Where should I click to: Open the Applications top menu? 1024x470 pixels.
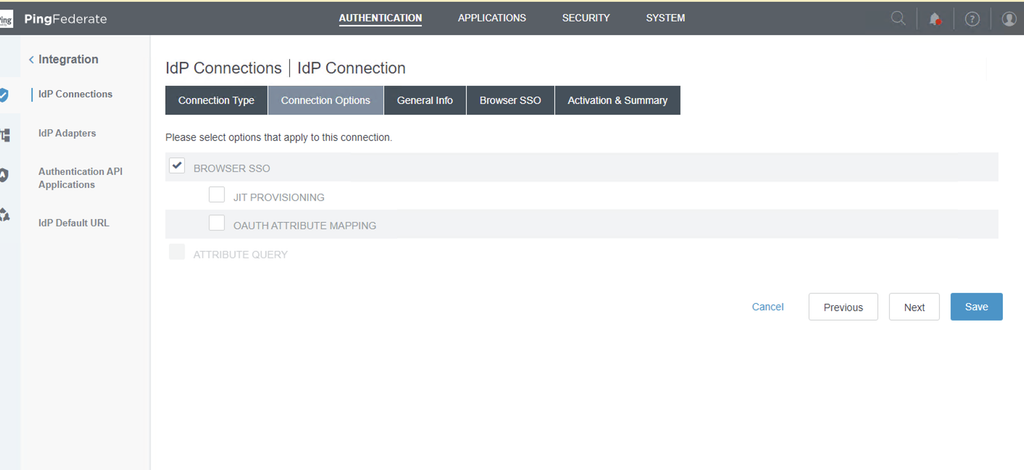[492, 18]
